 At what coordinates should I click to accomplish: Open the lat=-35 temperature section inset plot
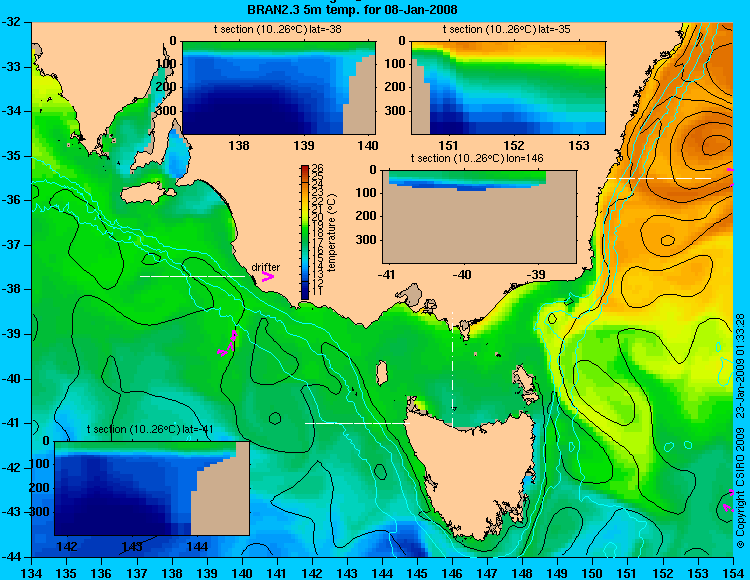click(508, 88)
